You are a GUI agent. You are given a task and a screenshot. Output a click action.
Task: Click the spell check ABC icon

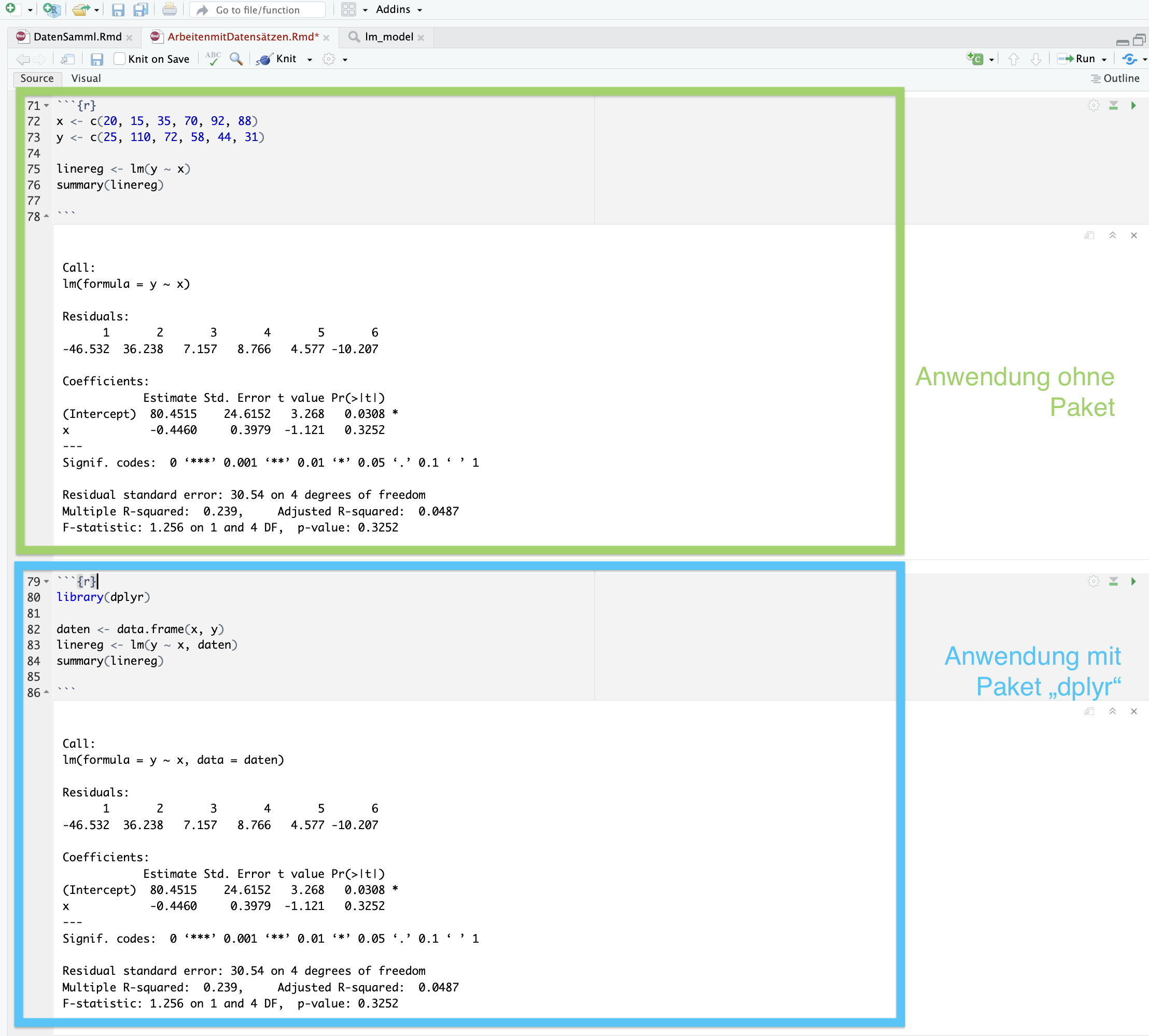[x=214, y=59]
